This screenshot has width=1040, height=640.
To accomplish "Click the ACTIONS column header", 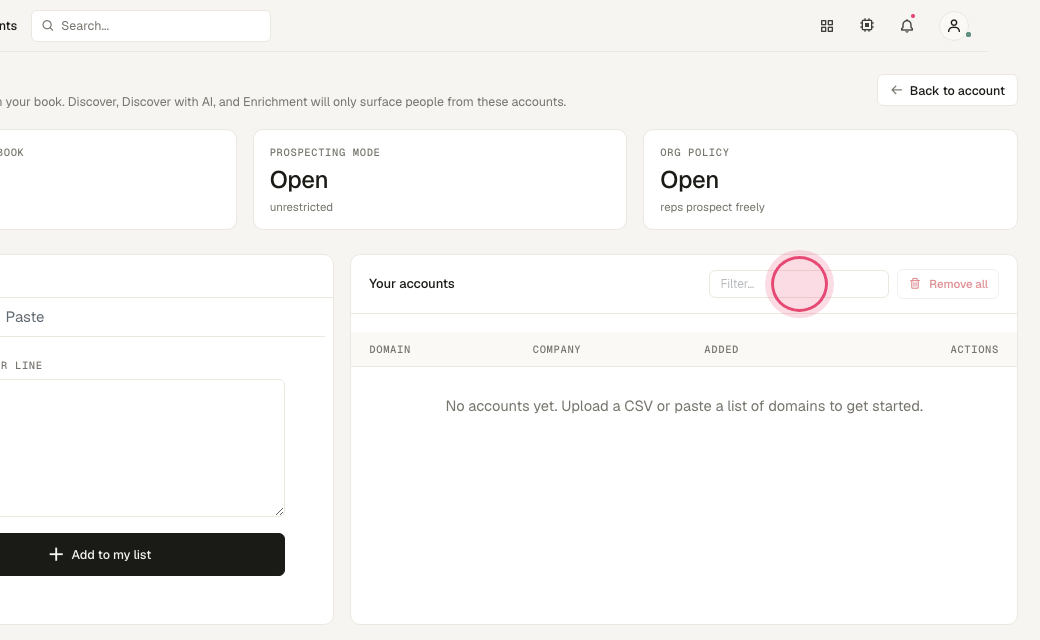I will pos(974,350).
